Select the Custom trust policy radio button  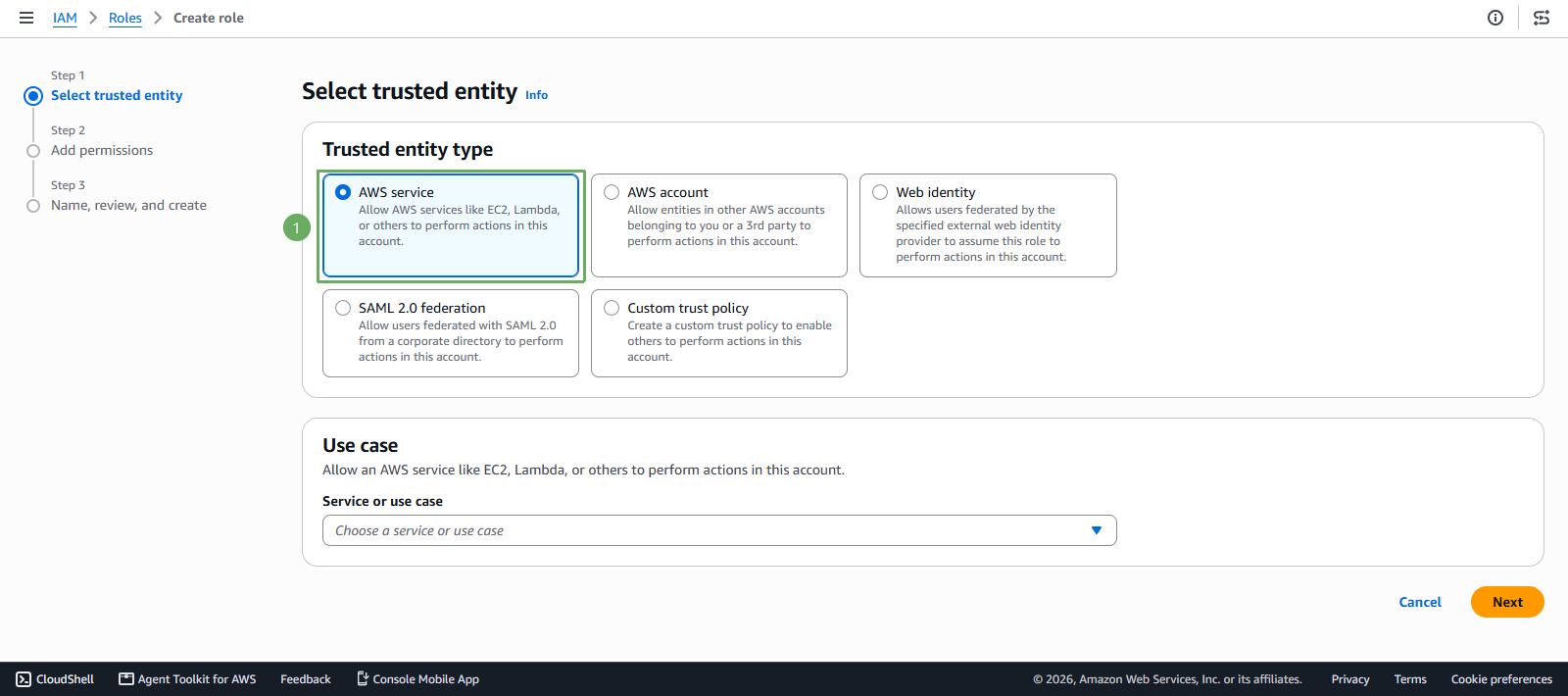coord(612,308)
